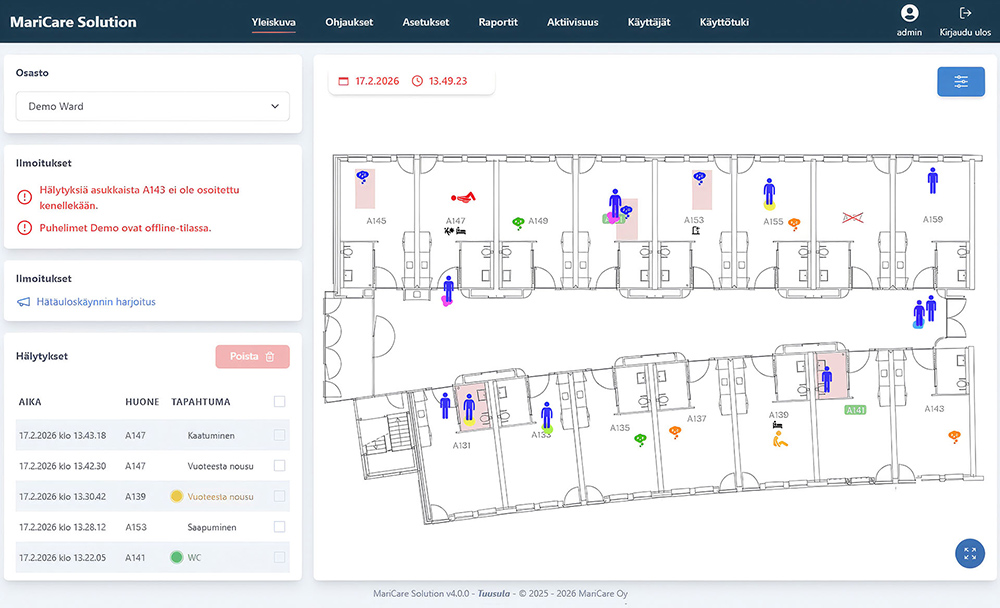1000x608 pixels.
Task: Open the admin user profile icon
Action: (909, 14)
